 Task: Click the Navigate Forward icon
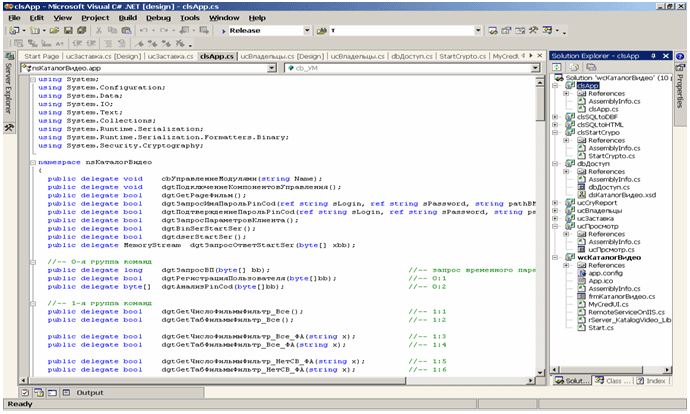204,30
